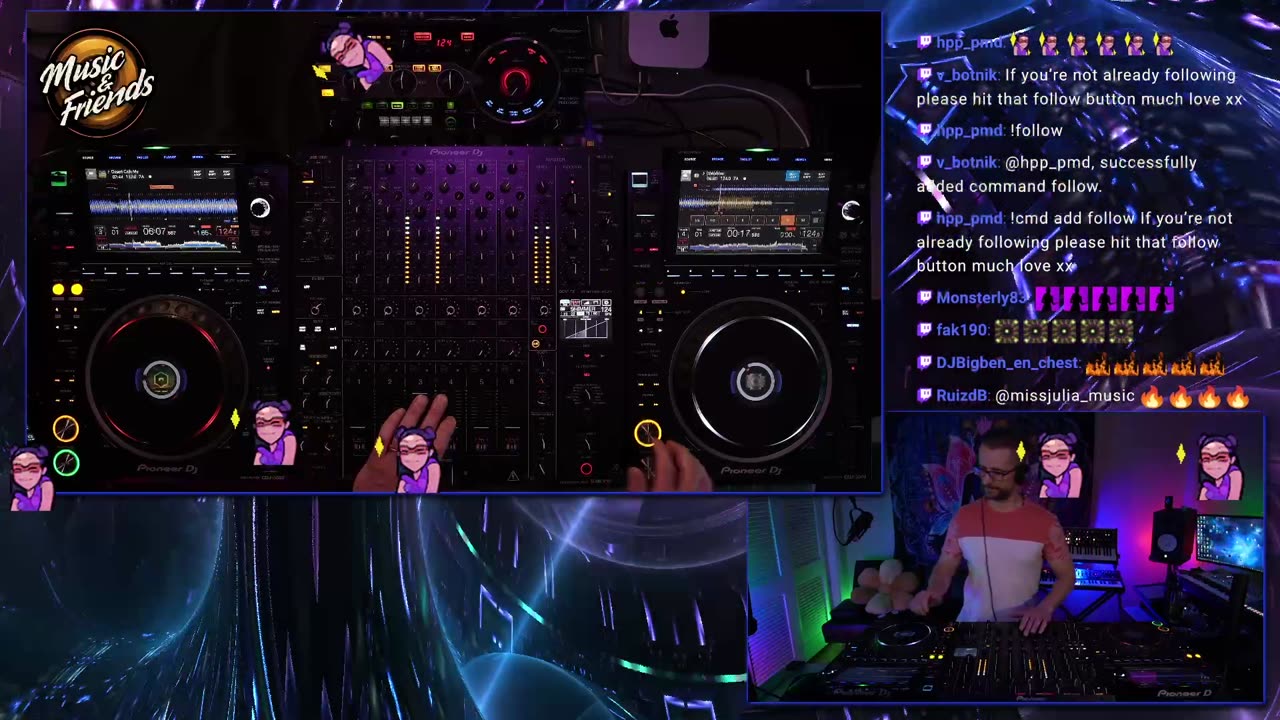The height and width of the screenshot is (720, 1280).
Task: Click the green PLAY/PAUSE button on left deck
Action: [x=66, y=463]
